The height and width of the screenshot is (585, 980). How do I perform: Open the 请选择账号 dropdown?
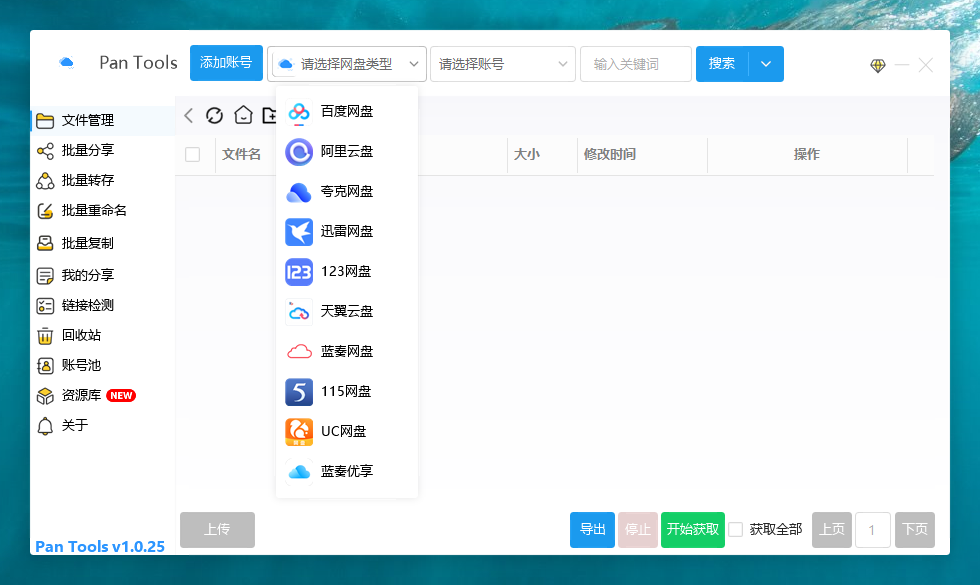[502, 64]
